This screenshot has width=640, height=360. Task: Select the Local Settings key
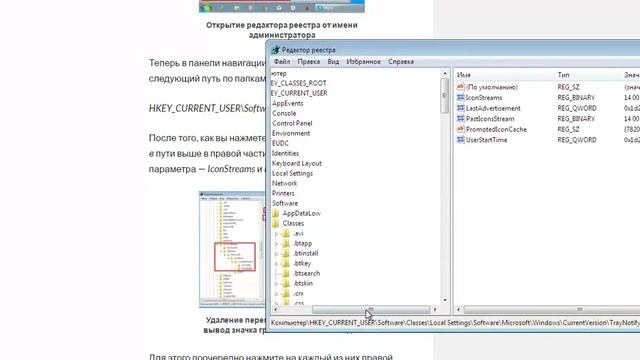tap(293, 173)
